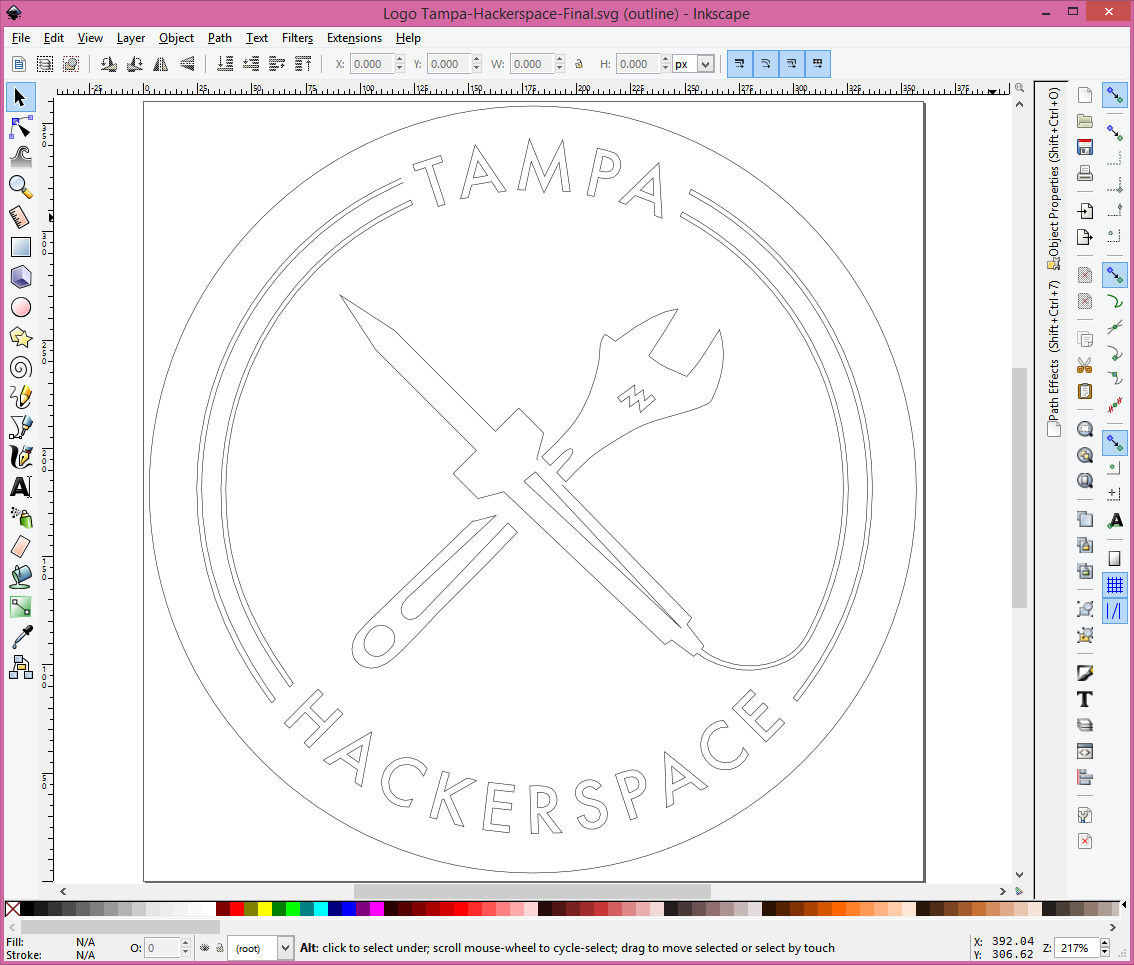The width and height of the screenshot is (1134, 965).
Task: Open the Extensions menu
Action: coord(354,38)
